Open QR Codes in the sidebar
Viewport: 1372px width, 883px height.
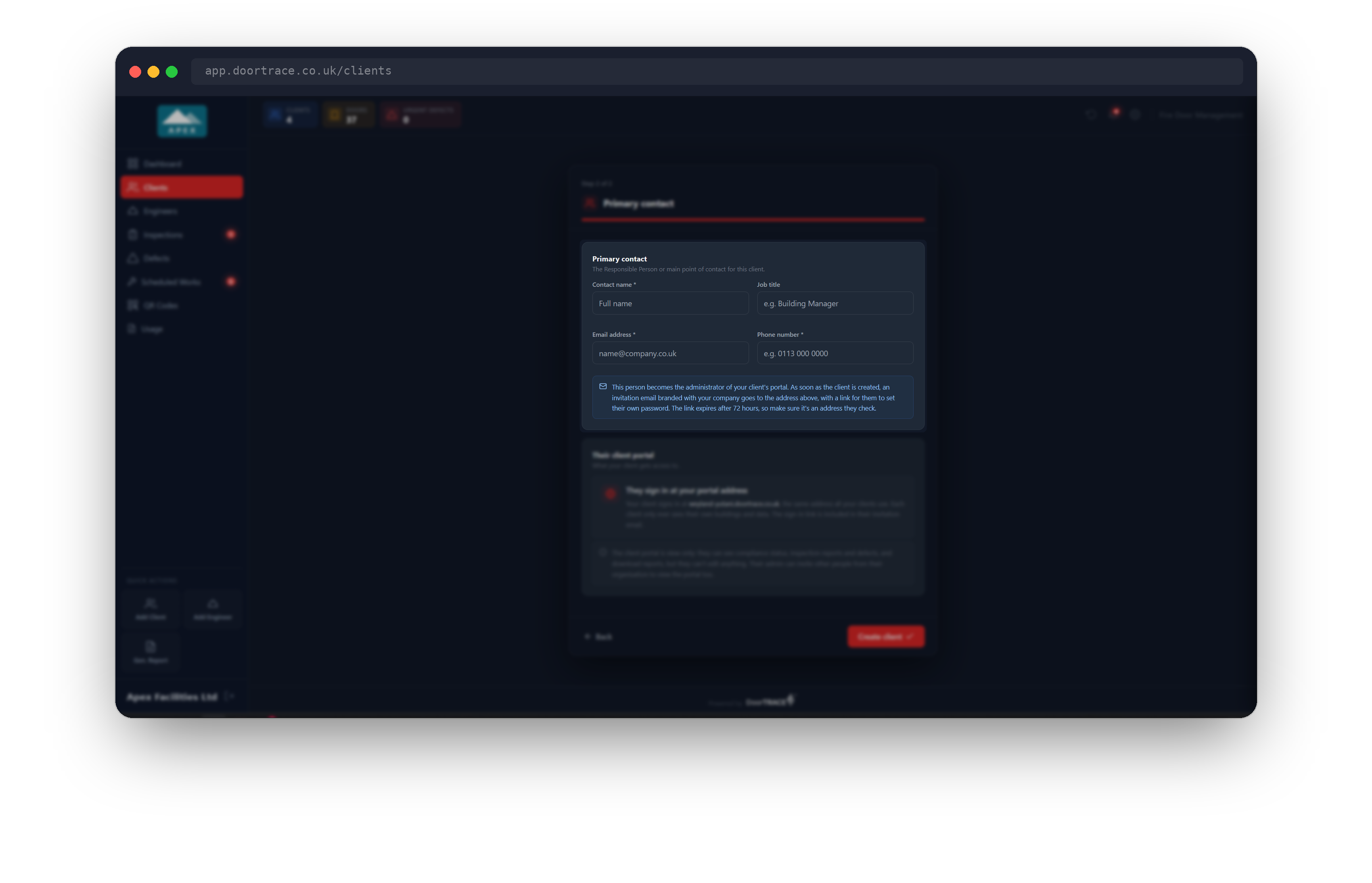click(182, 305)
